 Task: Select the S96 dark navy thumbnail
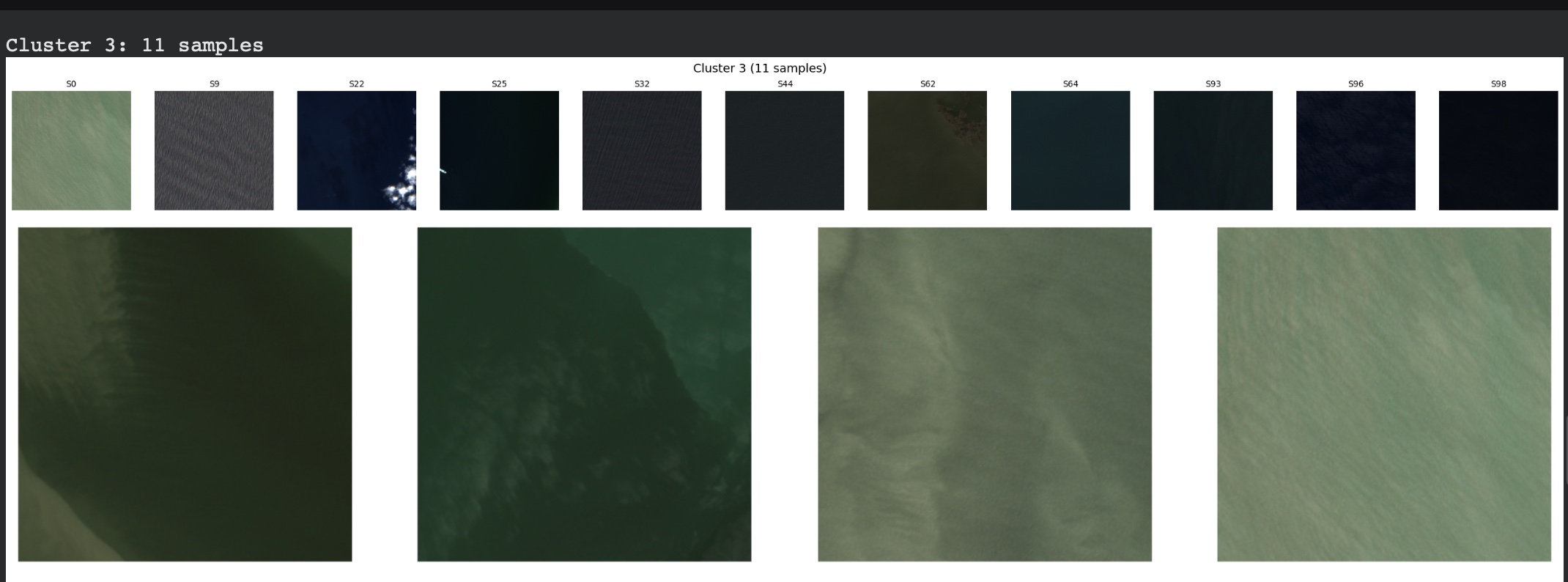click(1356, 150)
